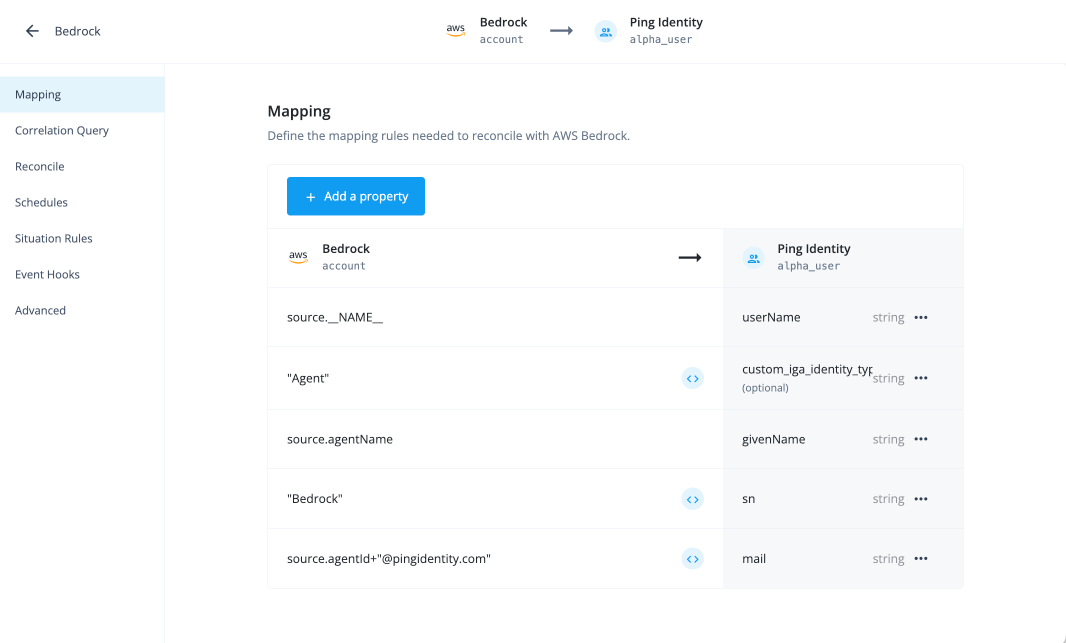Switch to Situation Rules
Screen dimensions: 1066x643
coord(82,239)
